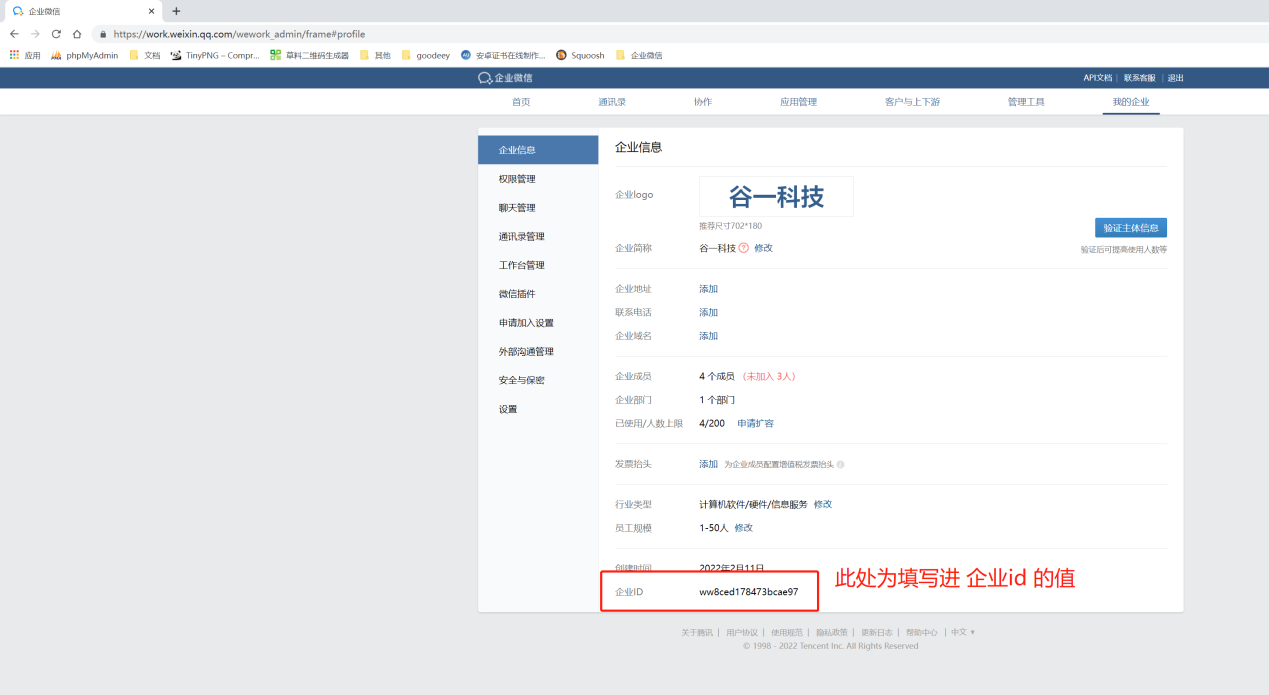This screenshot has width=1269, height=695.
Task: Switch to the 应用管理 tab
Action: (798, 101)
